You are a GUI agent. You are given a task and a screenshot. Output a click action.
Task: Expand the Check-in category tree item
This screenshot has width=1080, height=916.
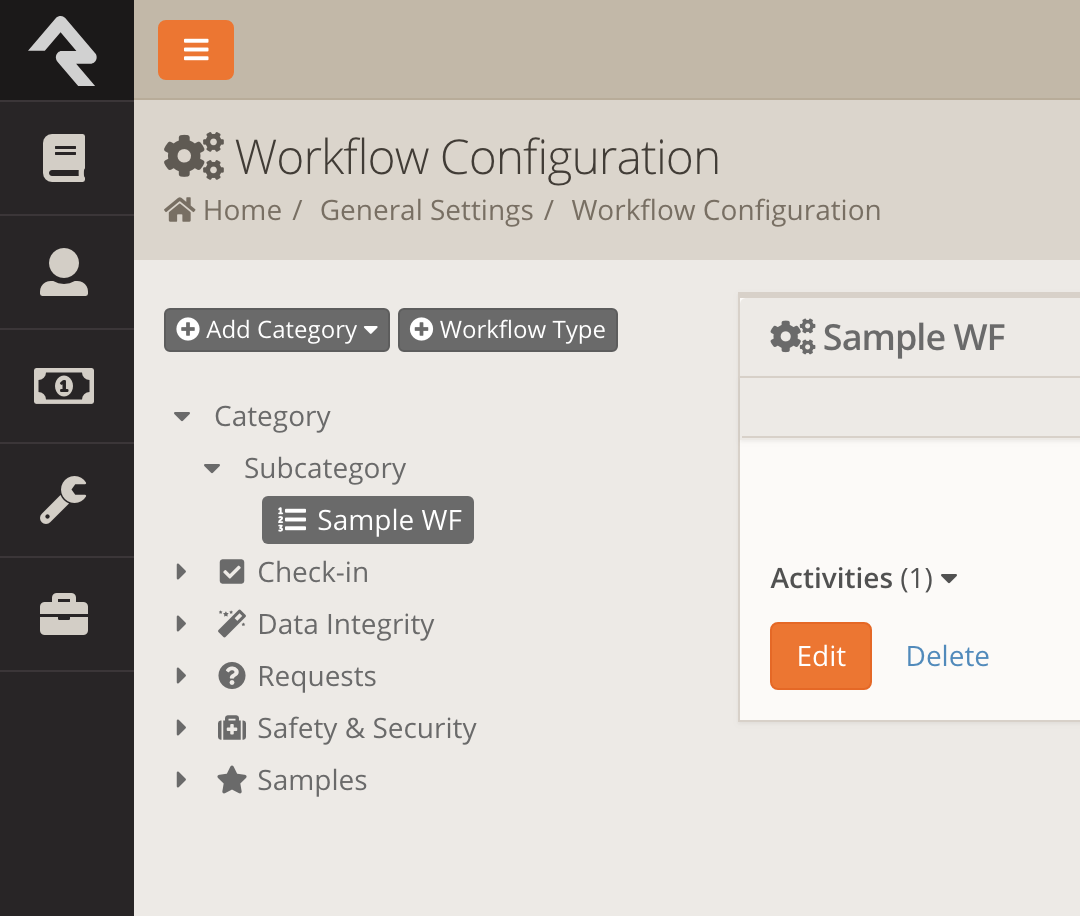[182, 571]
